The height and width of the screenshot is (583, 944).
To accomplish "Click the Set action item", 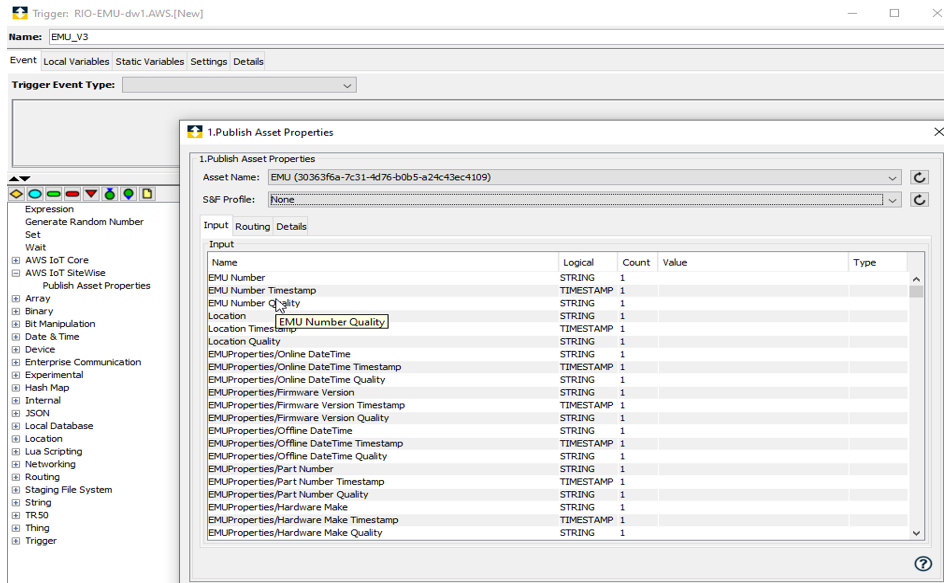I will (x=33, y=235).
